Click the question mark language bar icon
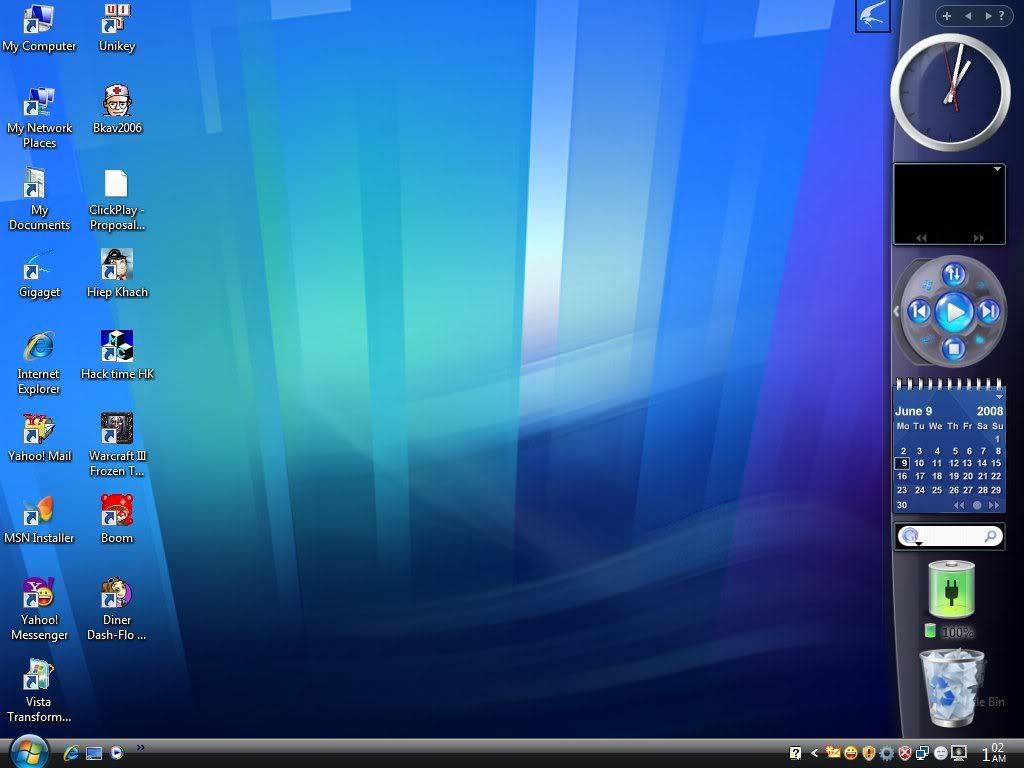Screen dimensions: 1024x768 point(795,753)
